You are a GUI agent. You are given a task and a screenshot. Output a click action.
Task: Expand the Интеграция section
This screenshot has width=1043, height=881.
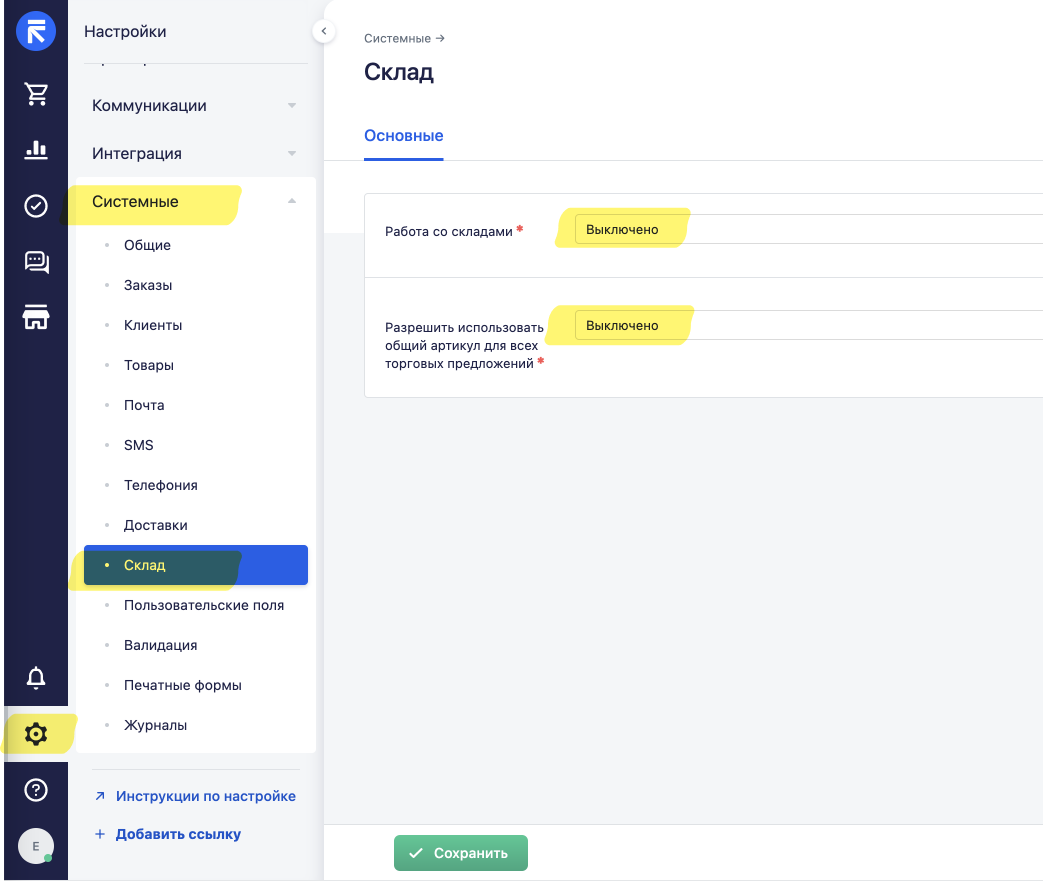[196, 154]
